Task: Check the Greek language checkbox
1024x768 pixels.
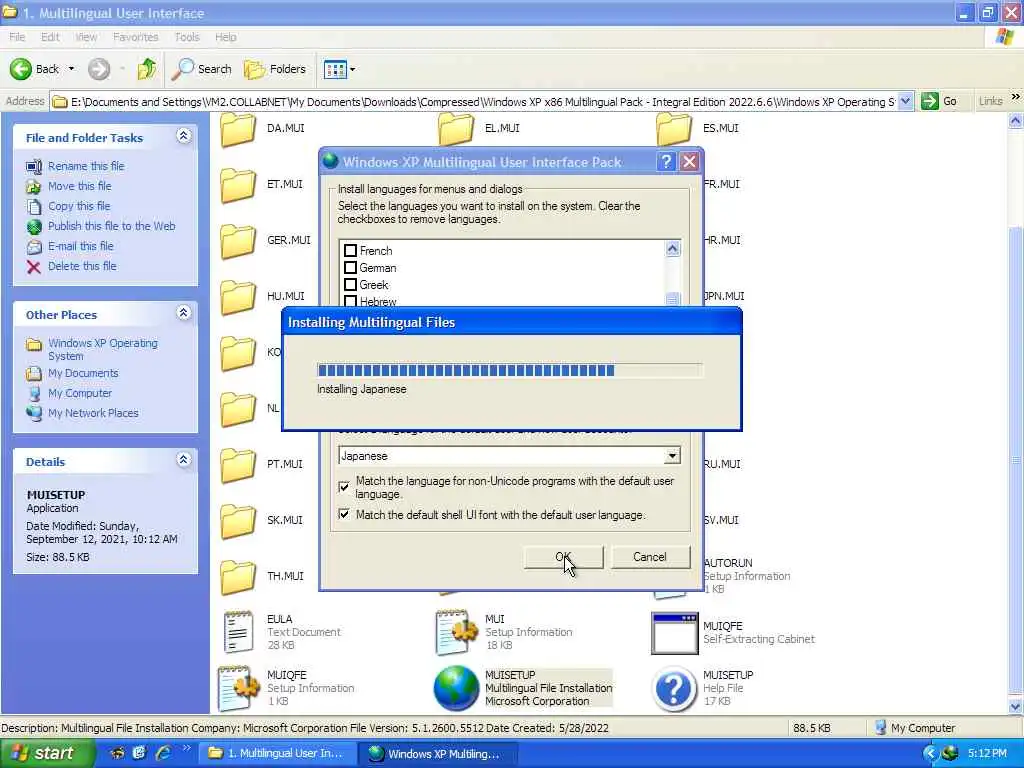Action: click(x=350, y=284)
